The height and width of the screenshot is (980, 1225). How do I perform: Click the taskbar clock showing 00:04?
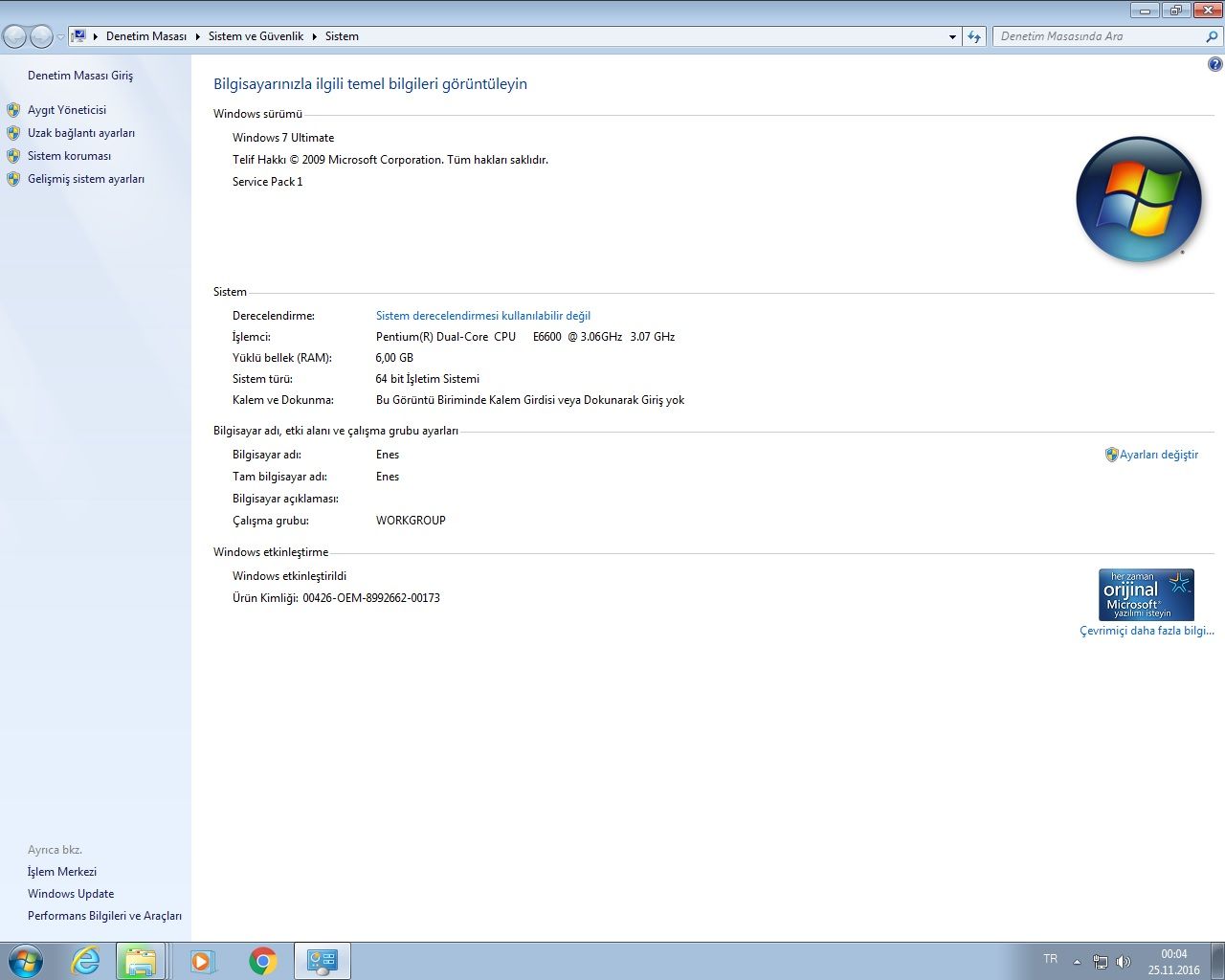coord(1174,962)
